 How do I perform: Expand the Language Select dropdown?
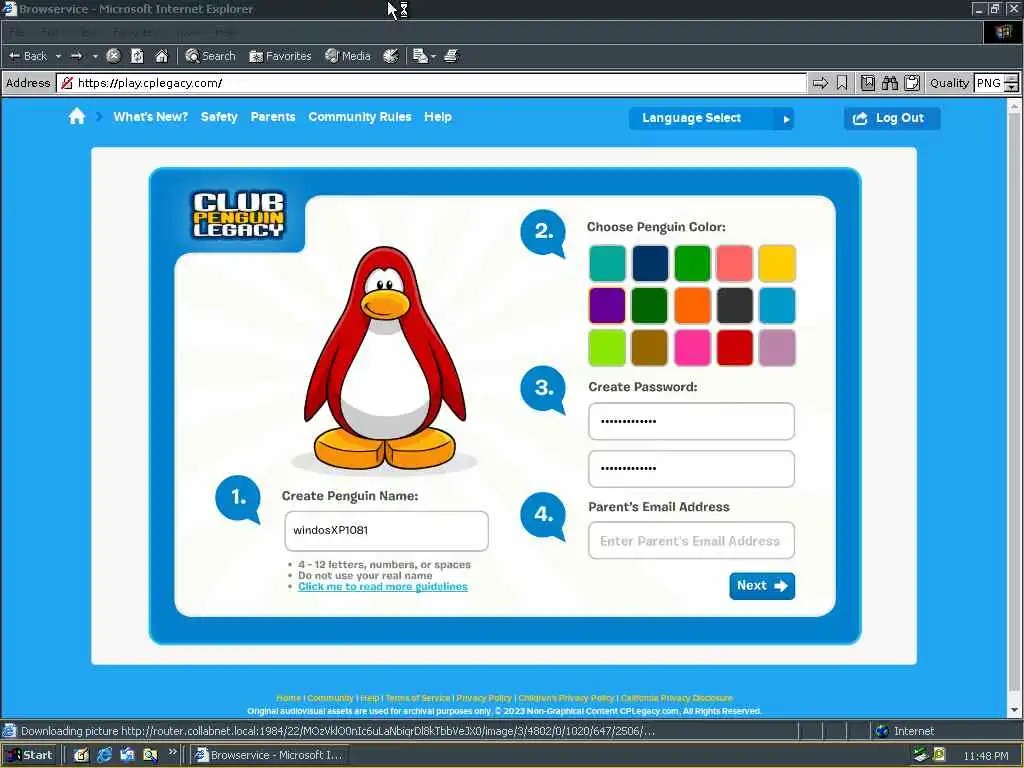click(x=711, y=118)
